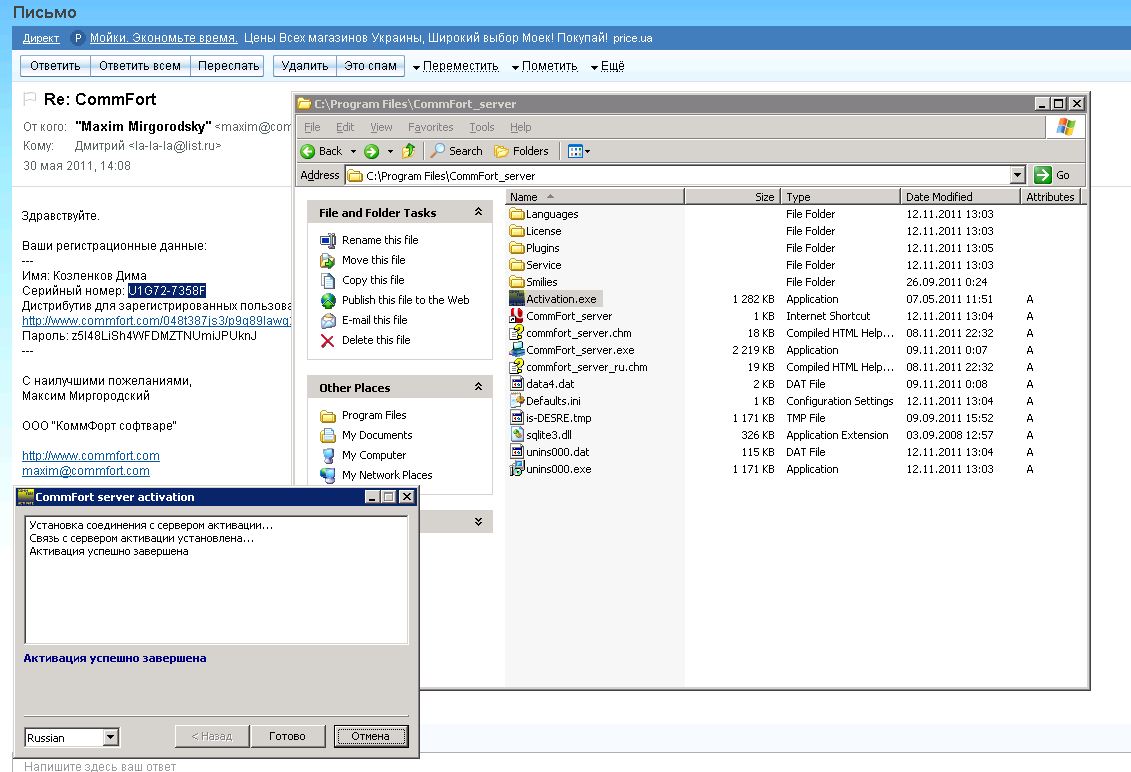Open the Tools menu in Explorer
The image size is (1131, 772).
[x=482, y=127]
